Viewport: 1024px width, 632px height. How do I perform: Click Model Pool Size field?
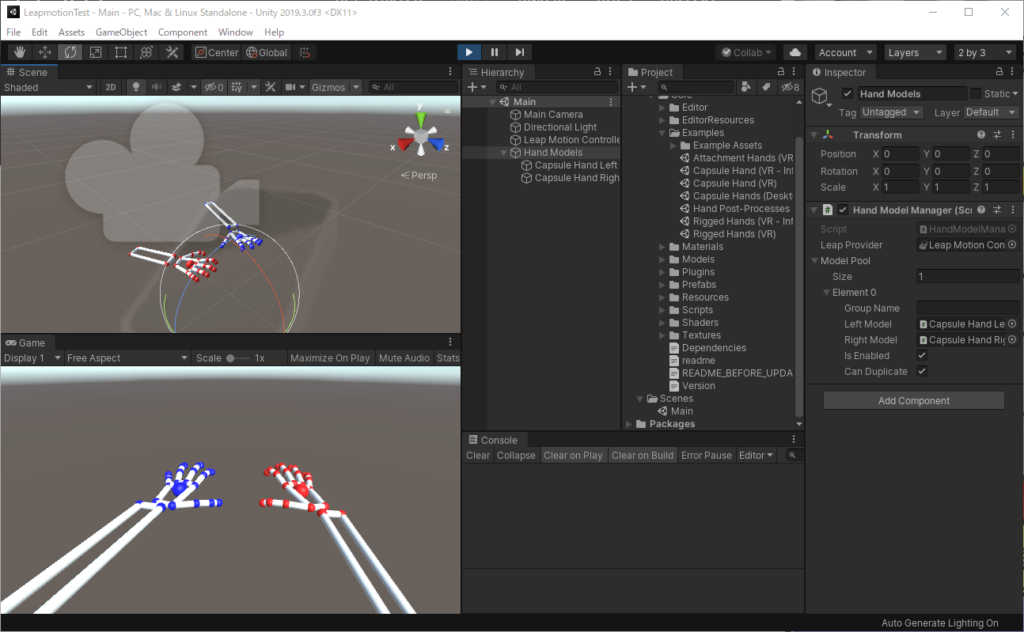(967, 276)
